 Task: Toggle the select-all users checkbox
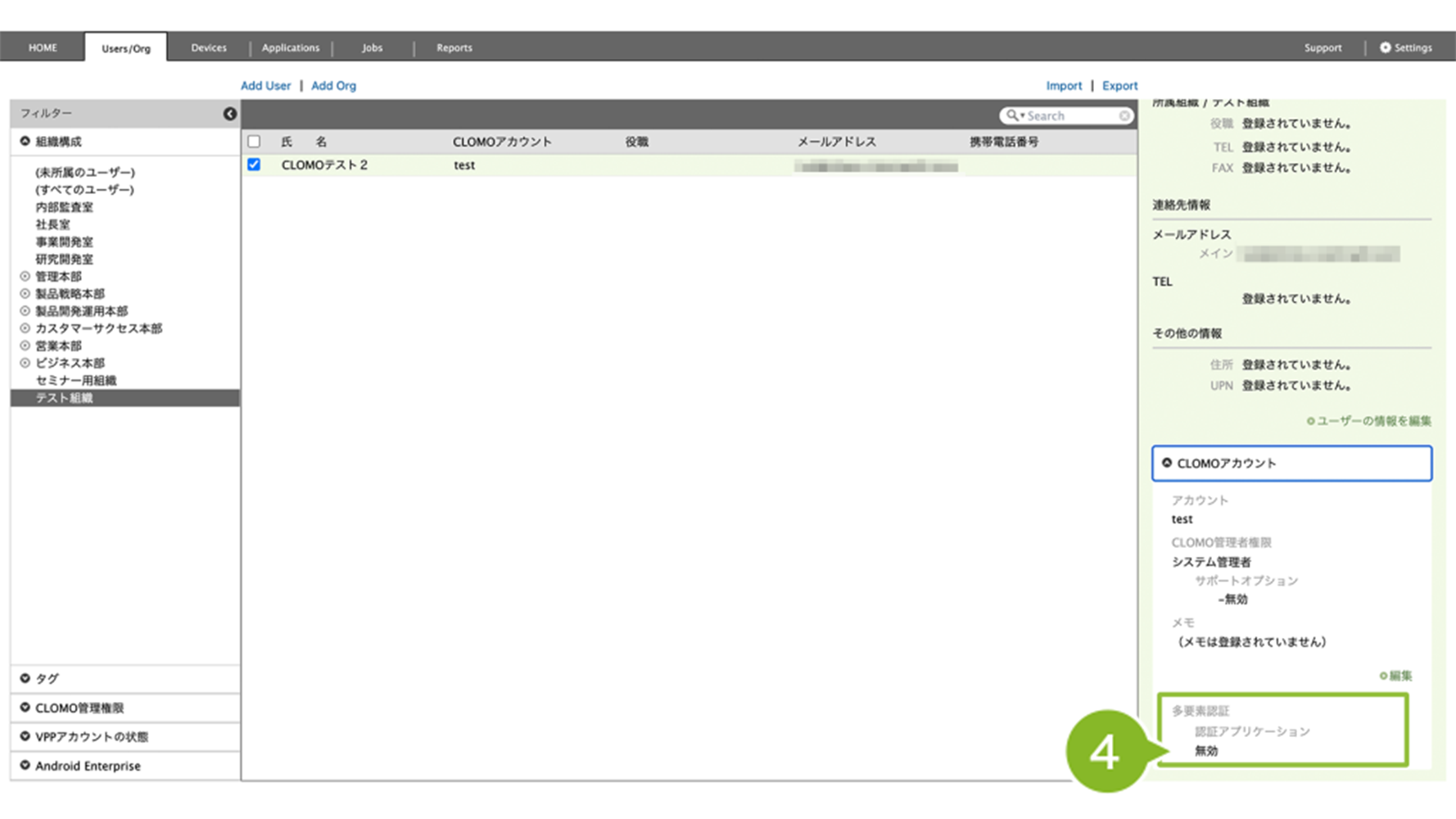[x=254, y=142]
